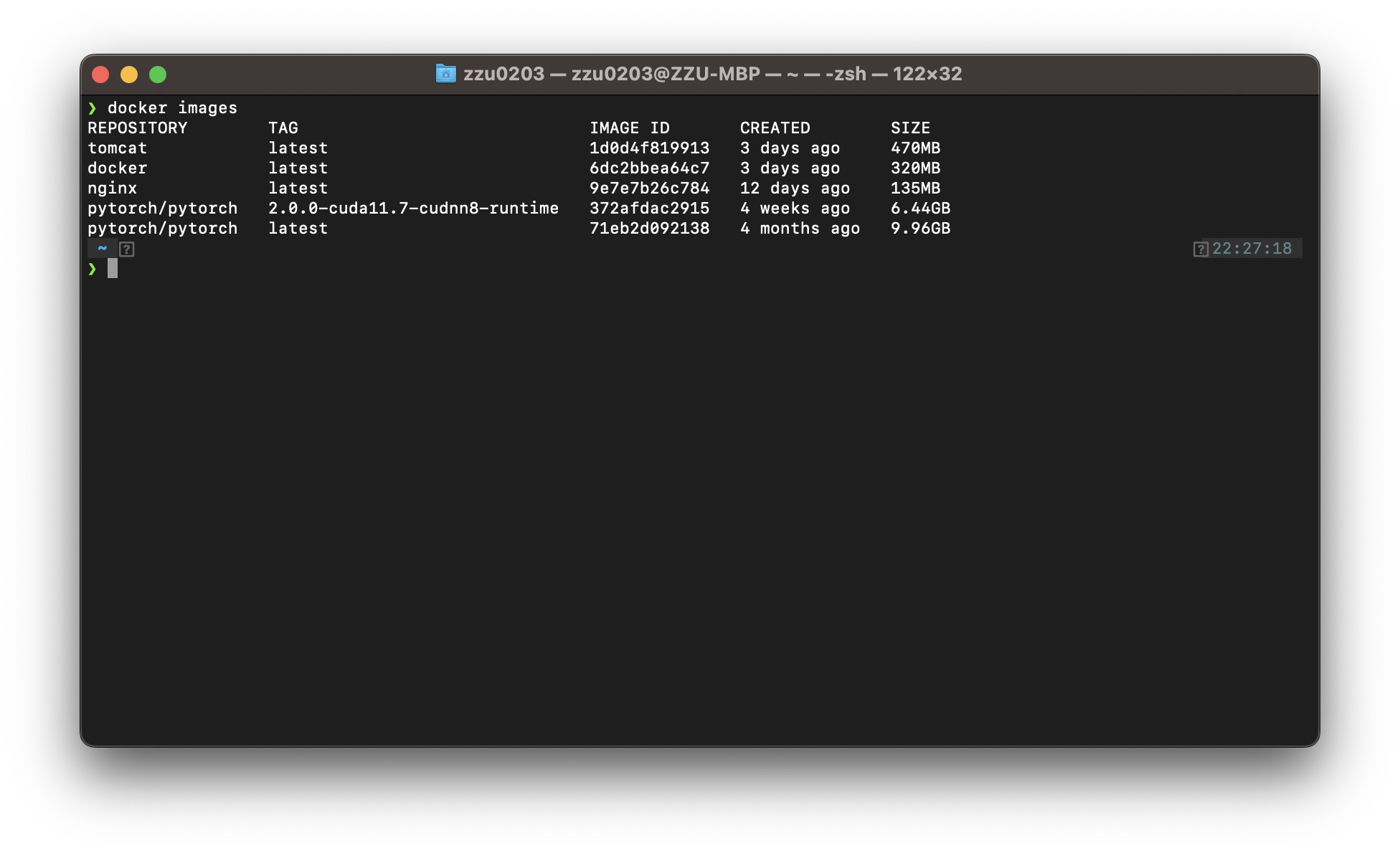Click the typed 'docker images' command
Image resolution: width=1400 pixels, height=853 pixels.
click(x=172, y=108)
